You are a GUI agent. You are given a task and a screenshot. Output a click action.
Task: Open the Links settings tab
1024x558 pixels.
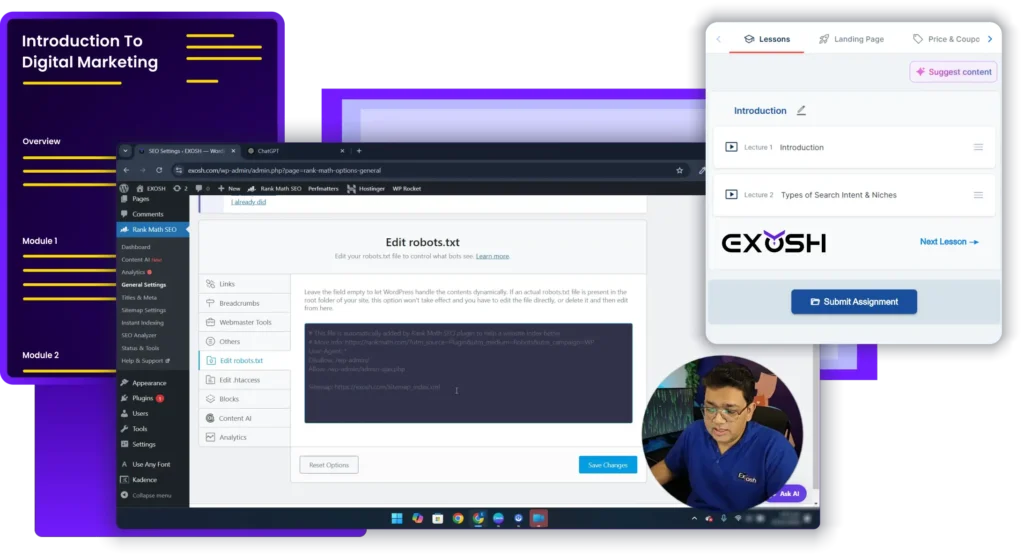(x=245, y=284)
